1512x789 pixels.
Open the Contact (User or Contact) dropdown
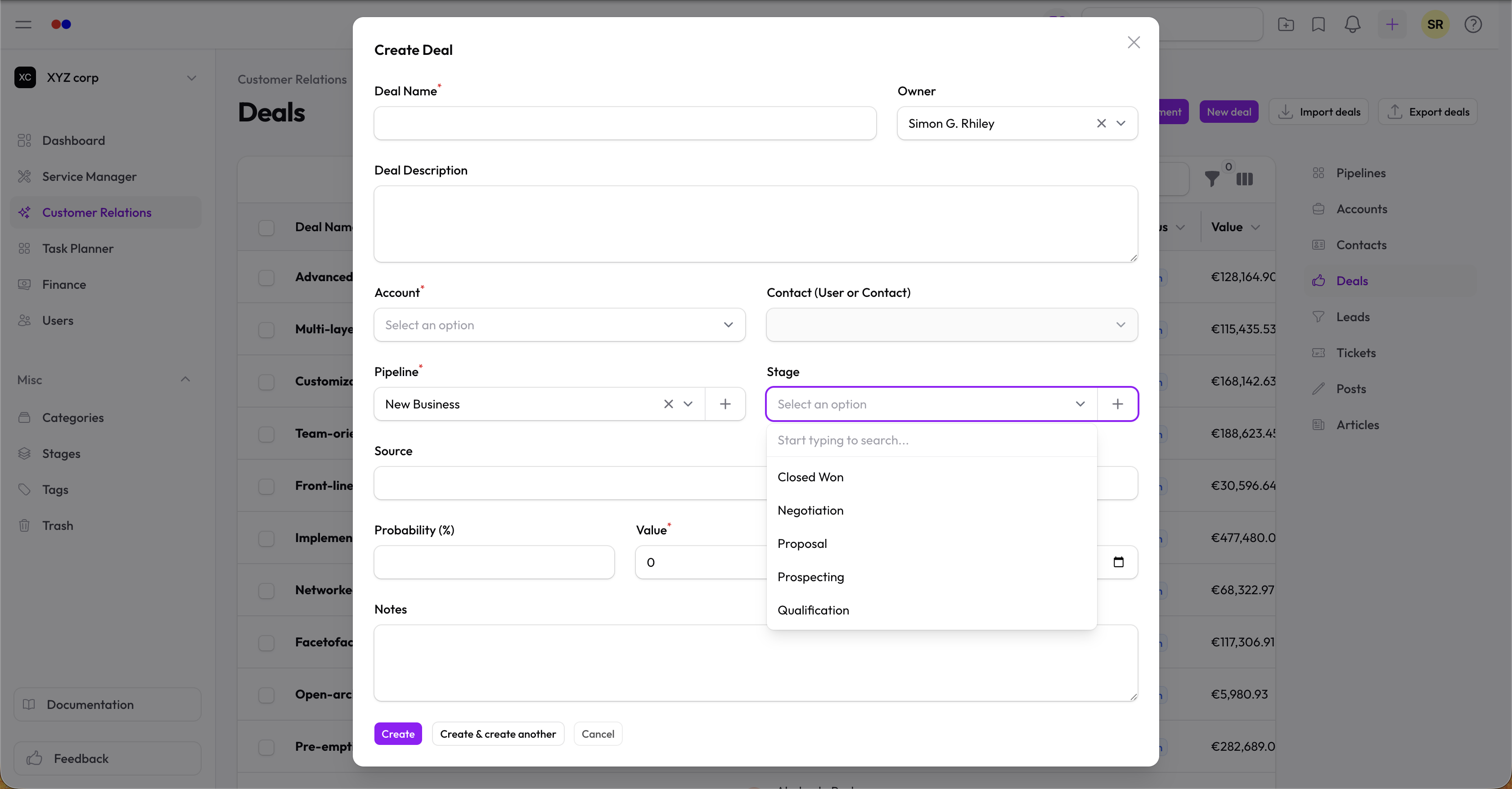tap(951, 325)
